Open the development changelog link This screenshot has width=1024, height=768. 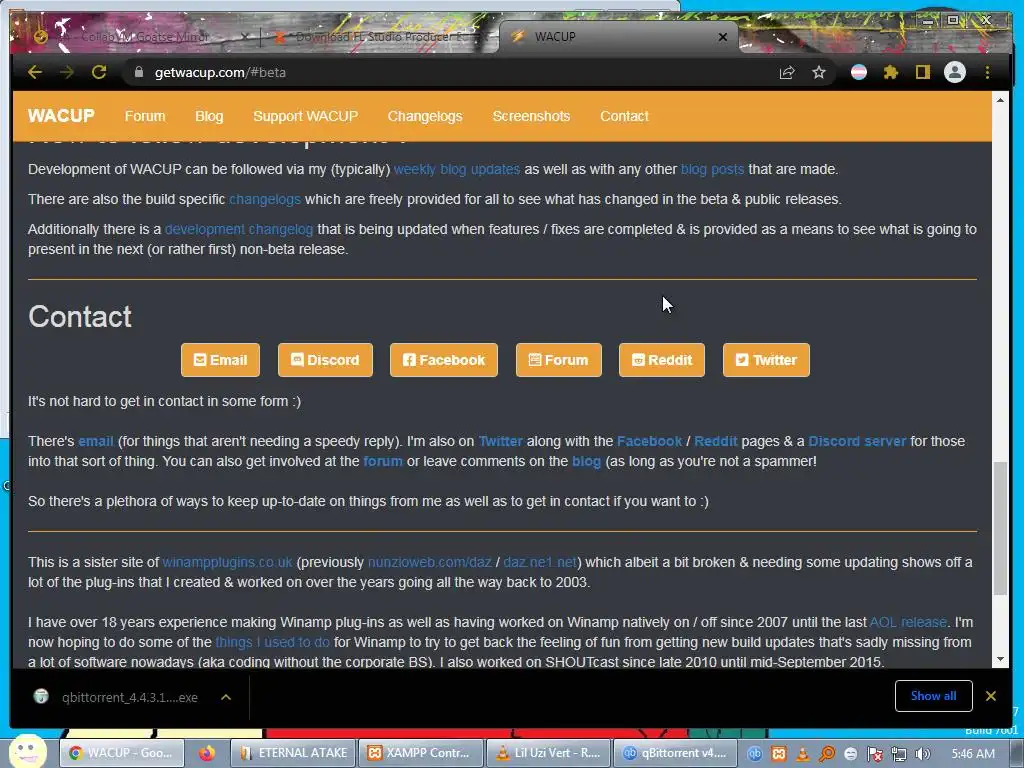point(239,229)
